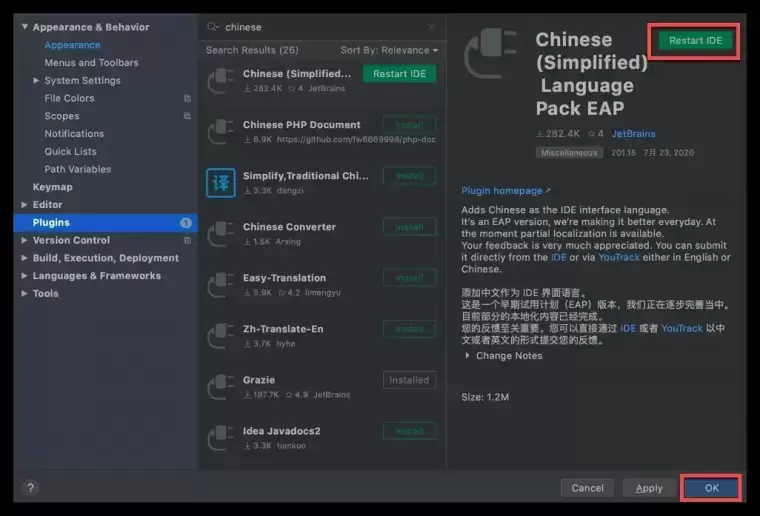
Task: Install the Zh-Translate-En plugin
Action: pyautogui.click(x=409, y=329)
